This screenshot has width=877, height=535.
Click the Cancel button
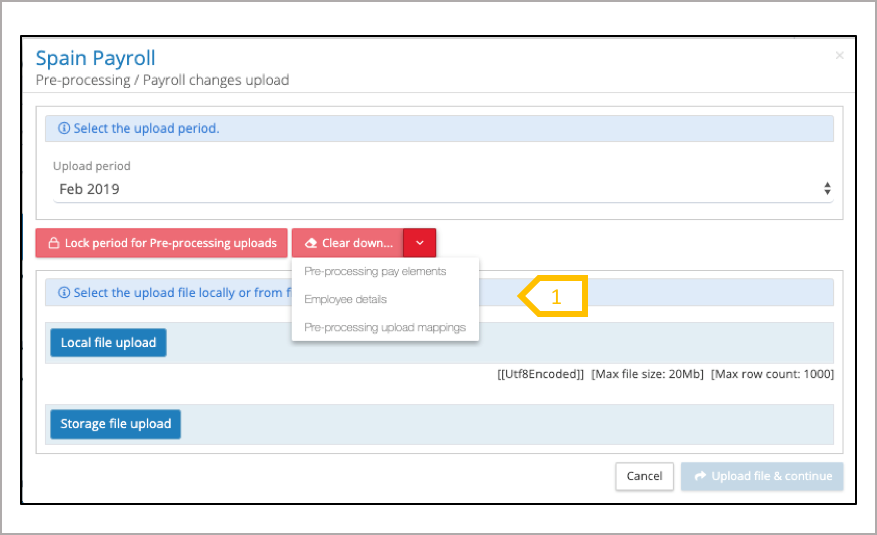click(644, 476)
